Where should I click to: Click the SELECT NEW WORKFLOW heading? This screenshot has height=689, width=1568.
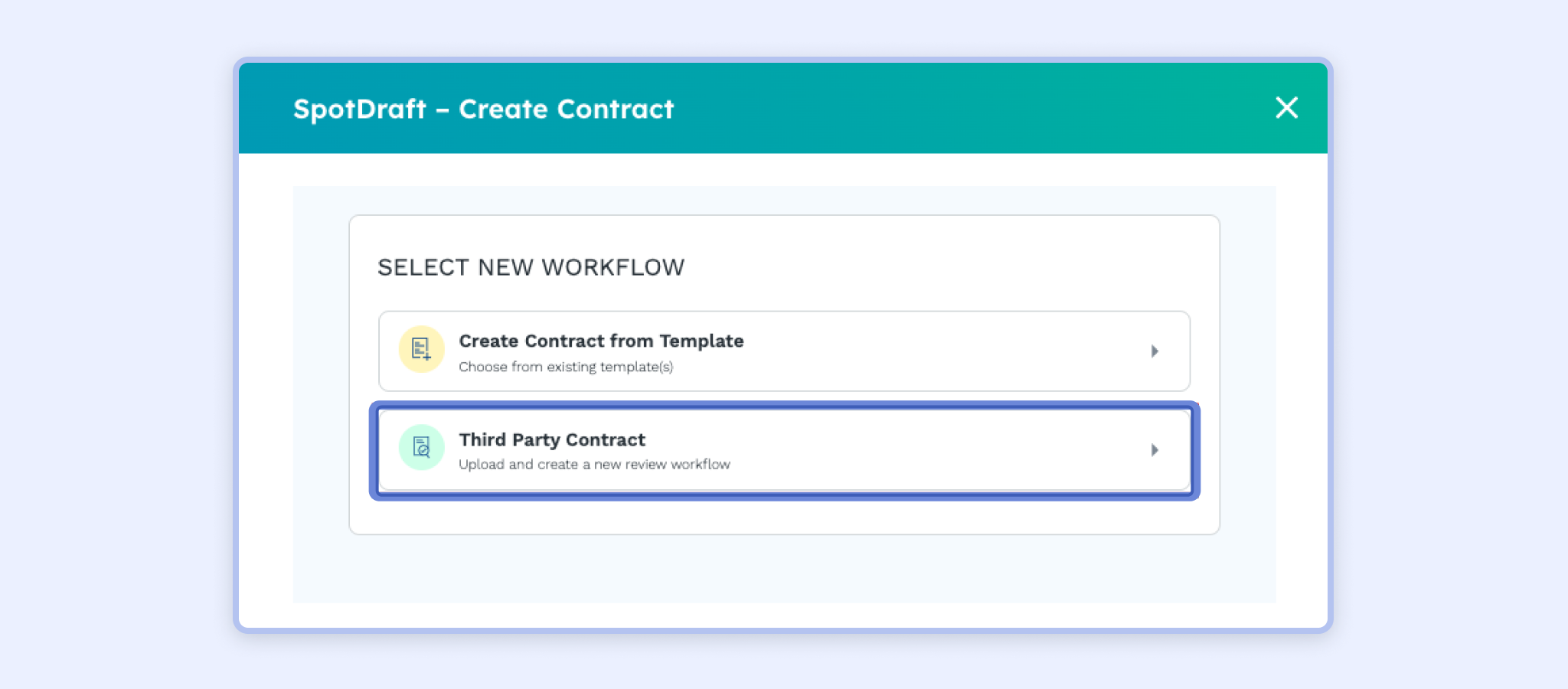click(x=531, y=267)
